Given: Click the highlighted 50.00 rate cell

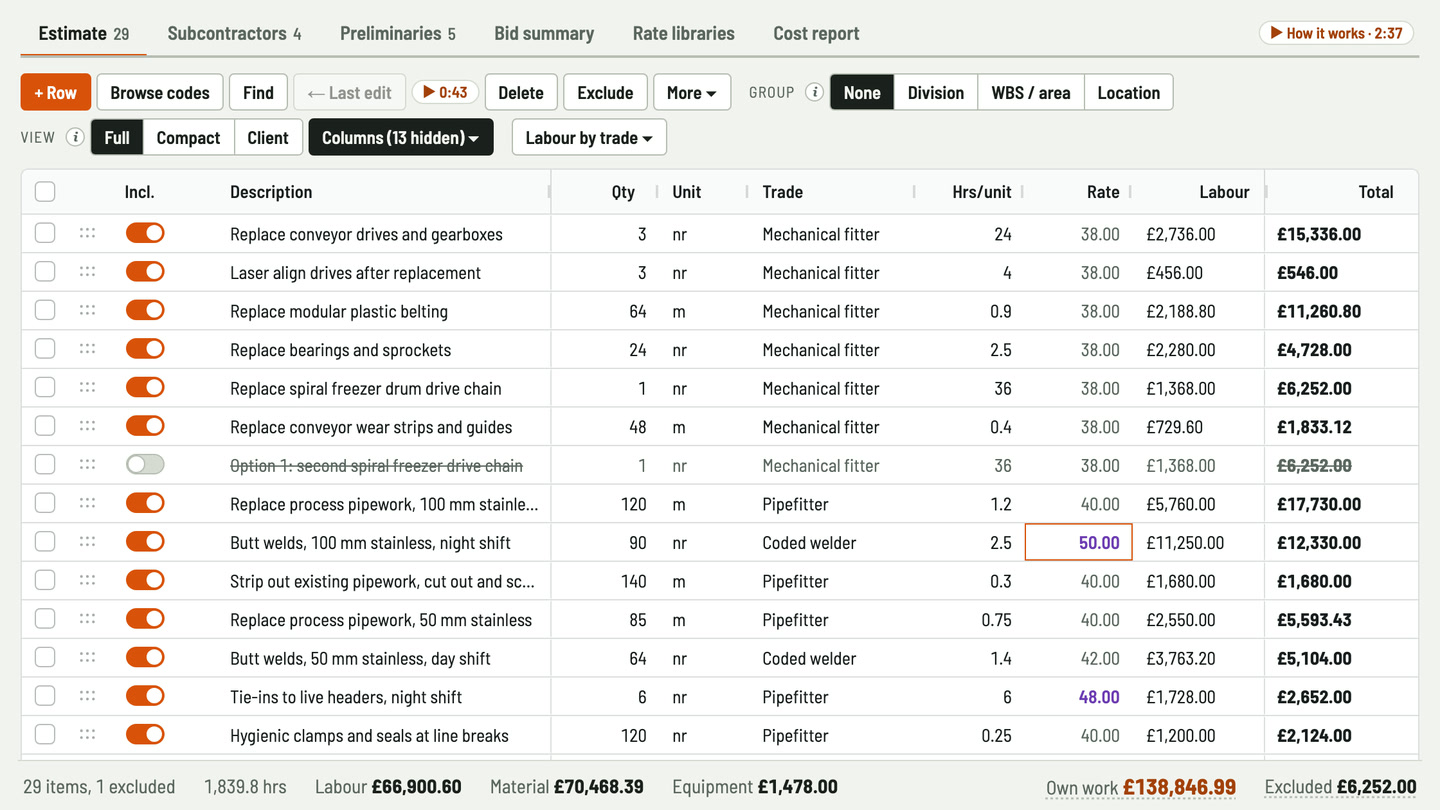Looking at the screenshot, I should coord(1079,542).
